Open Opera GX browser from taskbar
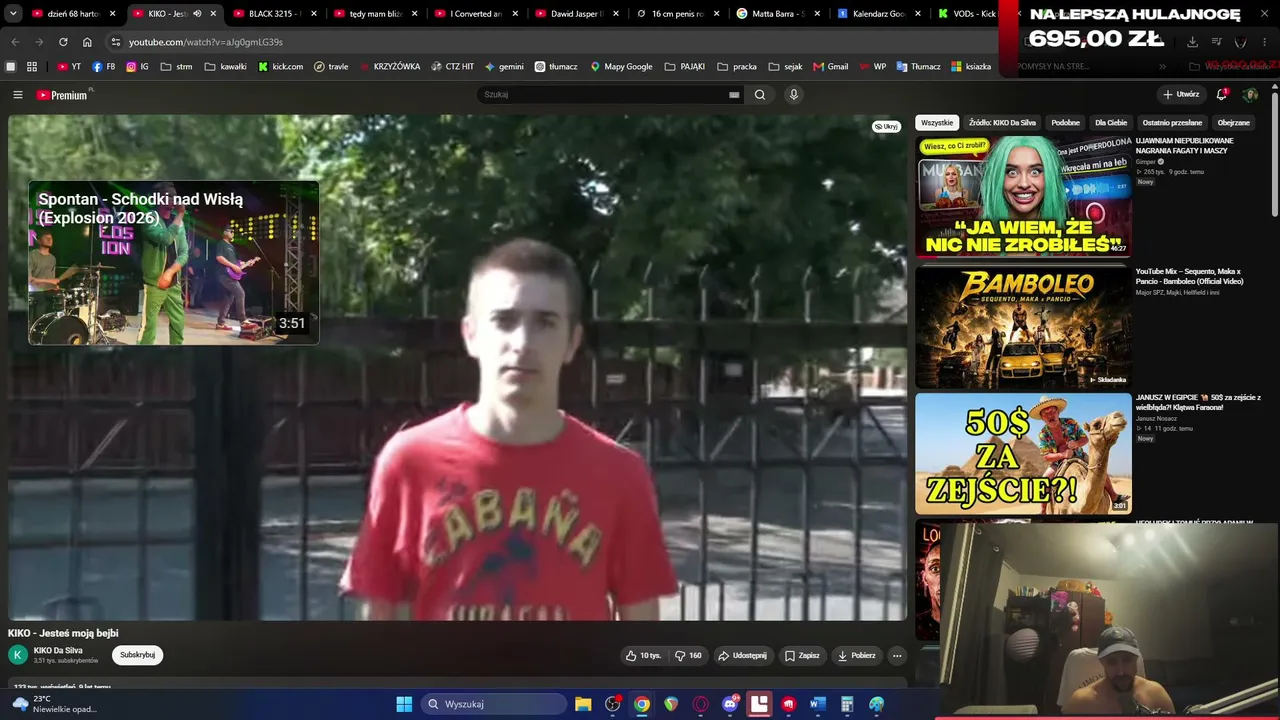 pos(701,704)
